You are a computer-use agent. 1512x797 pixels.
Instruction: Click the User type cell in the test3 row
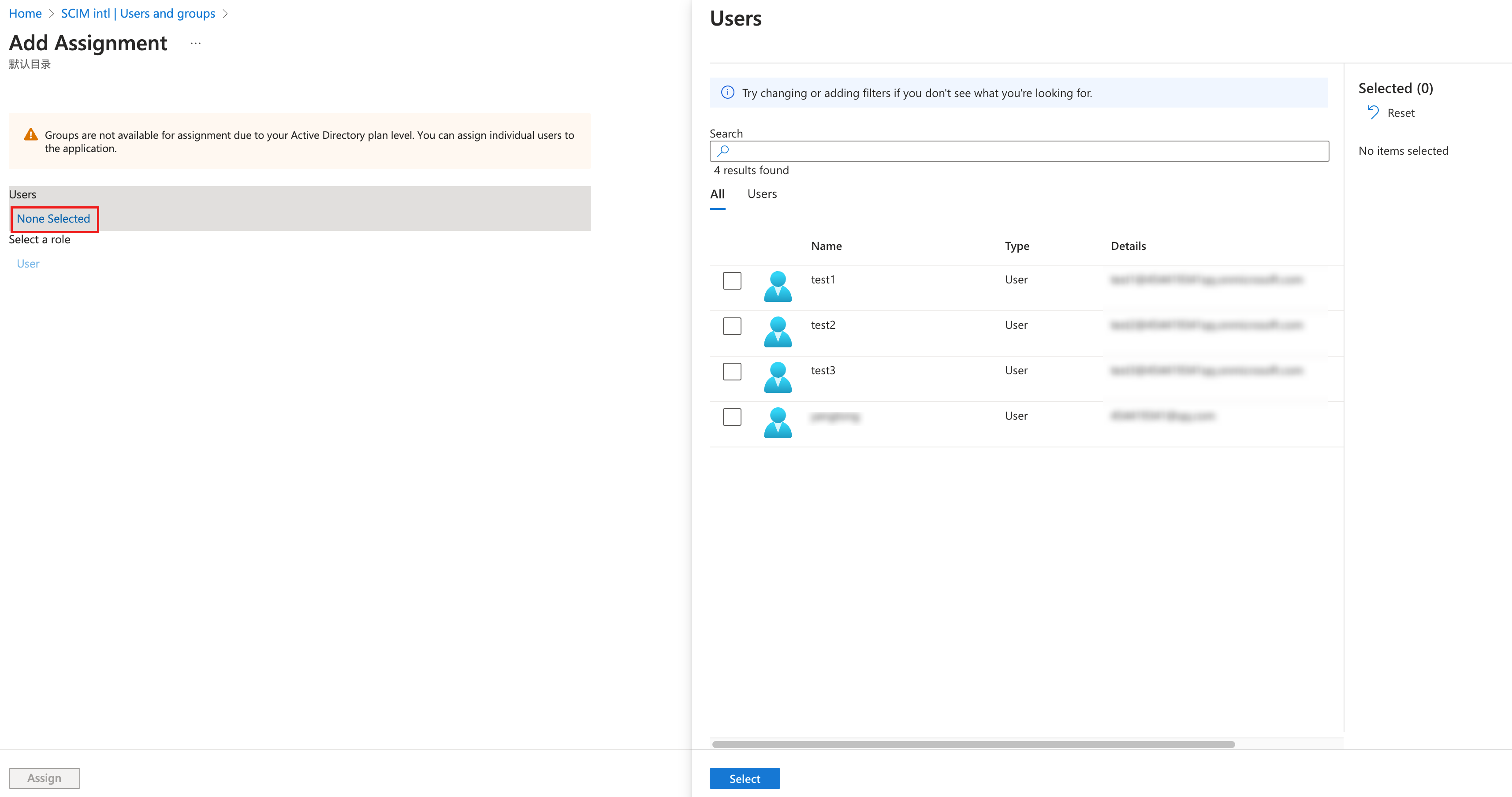[1016, 371]
